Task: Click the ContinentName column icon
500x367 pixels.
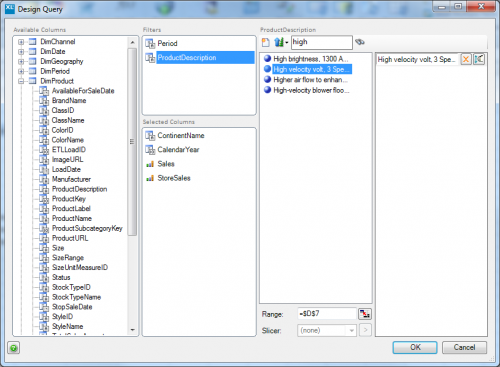Action: pos(150,136)
